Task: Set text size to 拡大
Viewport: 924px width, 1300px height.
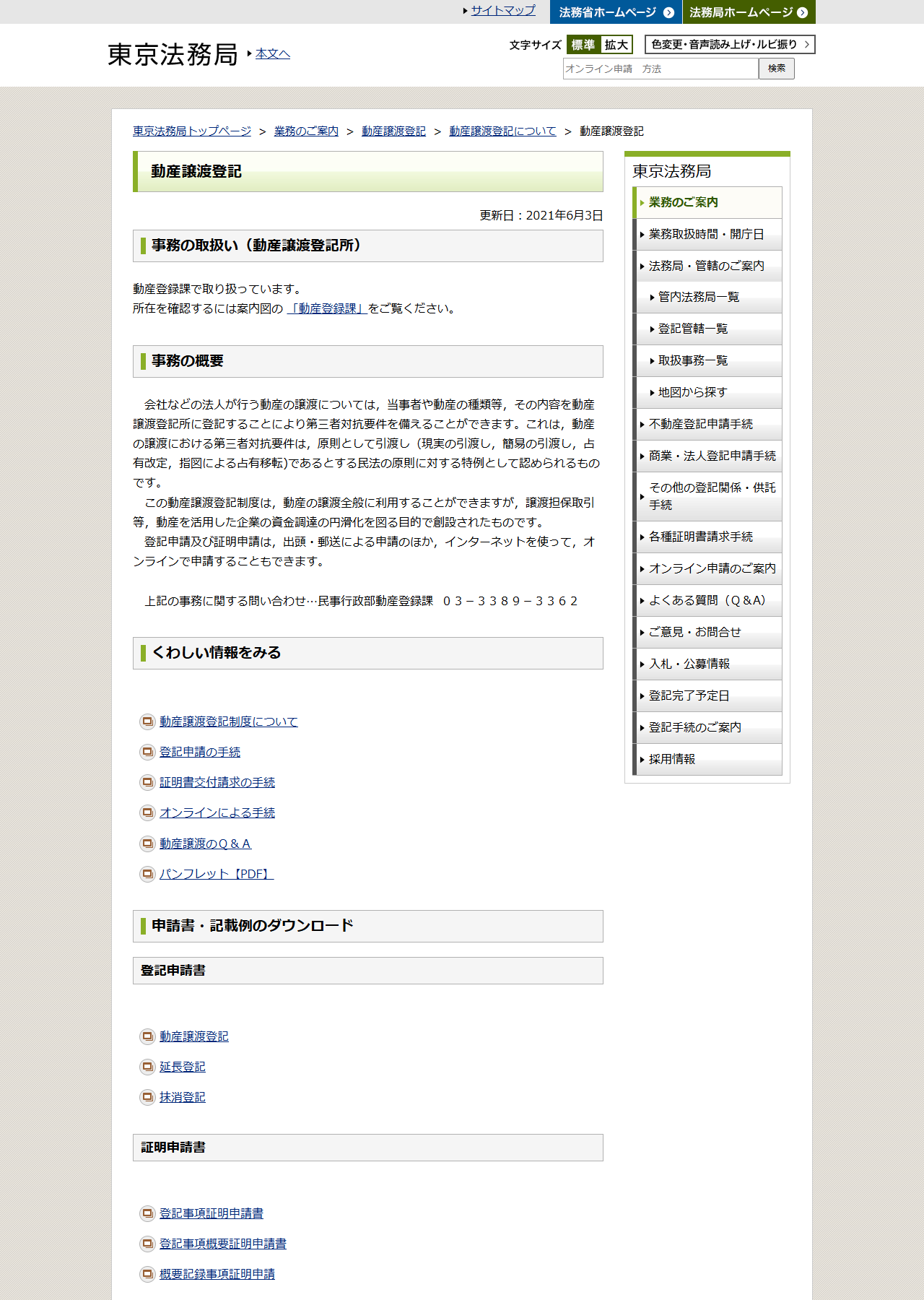Action: pyautogui.click(x=616, y=45)
